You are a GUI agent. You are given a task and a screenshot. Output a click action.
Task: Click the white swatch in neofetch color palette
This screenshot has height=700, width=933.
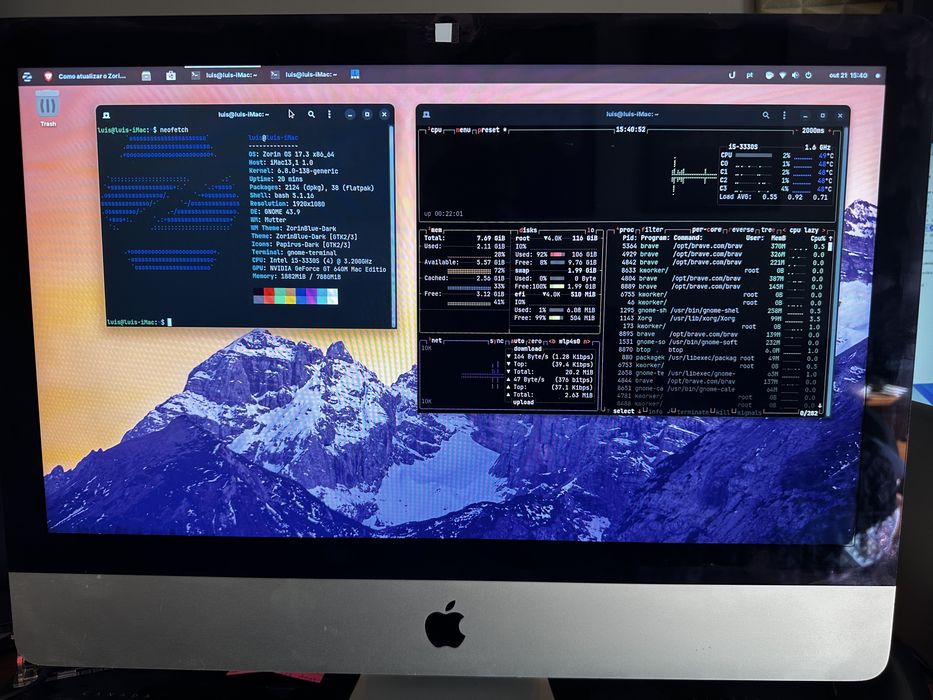pyautogui.click(x=332, y=296)
